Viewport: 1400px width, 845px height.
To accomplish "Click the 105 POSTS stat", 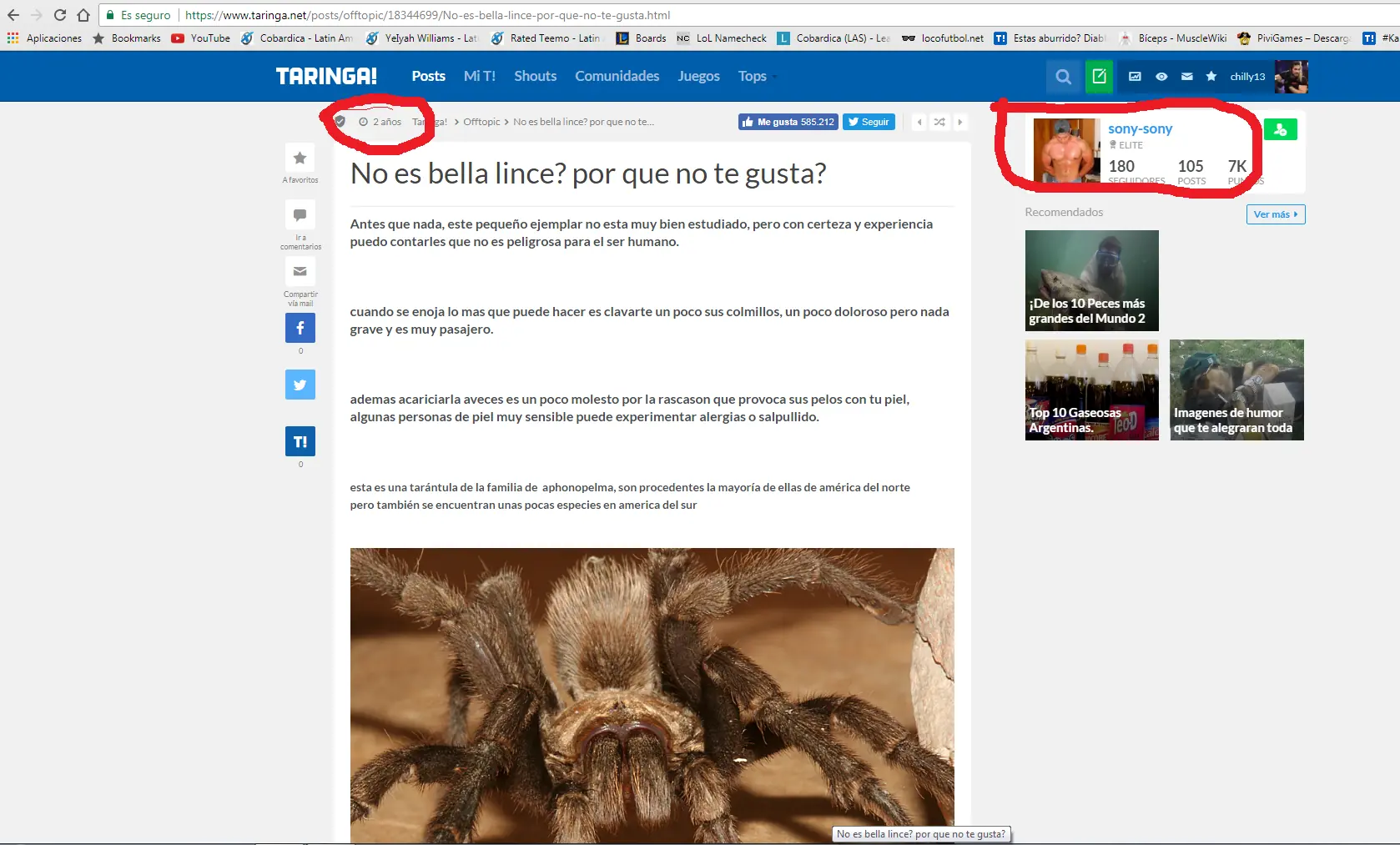I will tap(1191, 171).
